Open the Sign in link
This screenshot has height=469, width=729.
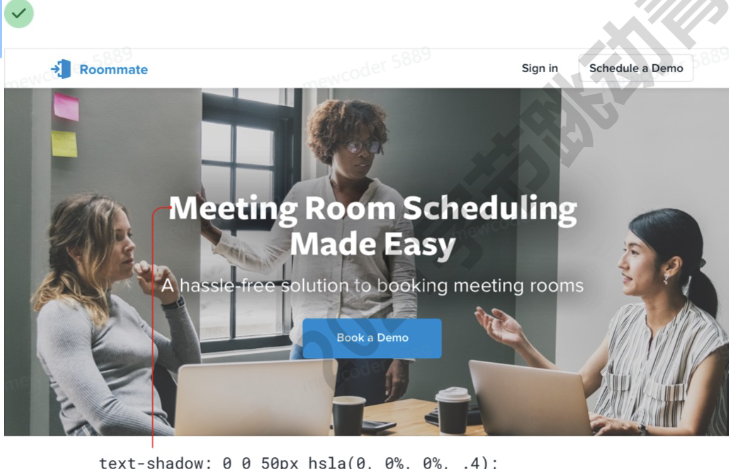coord(539,68)
